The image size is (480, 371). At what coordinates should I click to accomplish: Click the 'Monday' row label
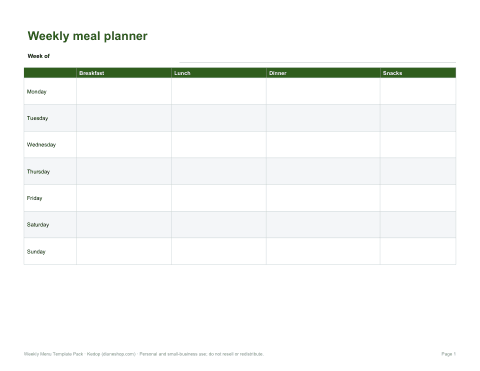click(37, 92)
